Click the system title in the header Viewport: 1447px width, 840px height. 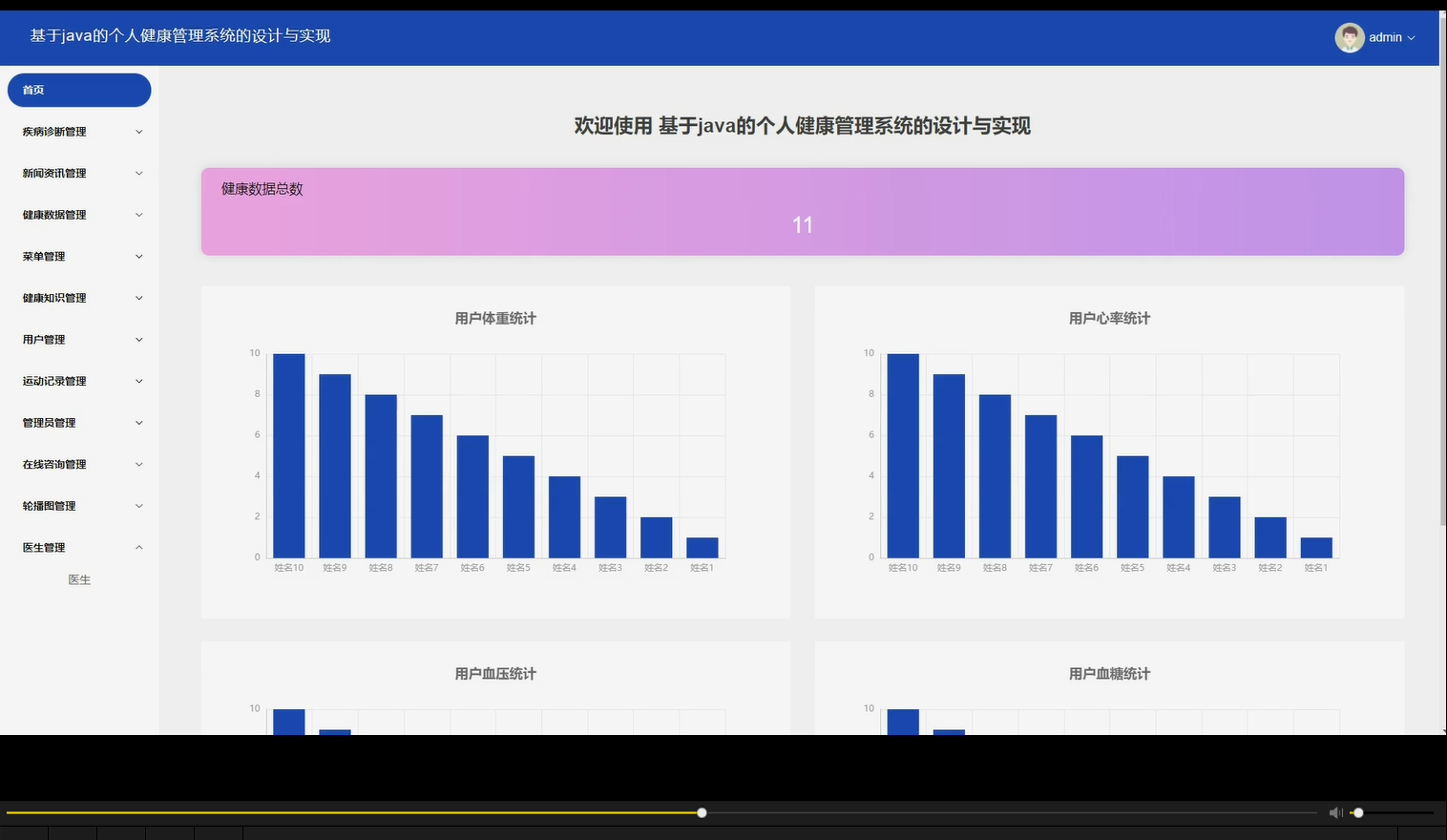(180, 35)
